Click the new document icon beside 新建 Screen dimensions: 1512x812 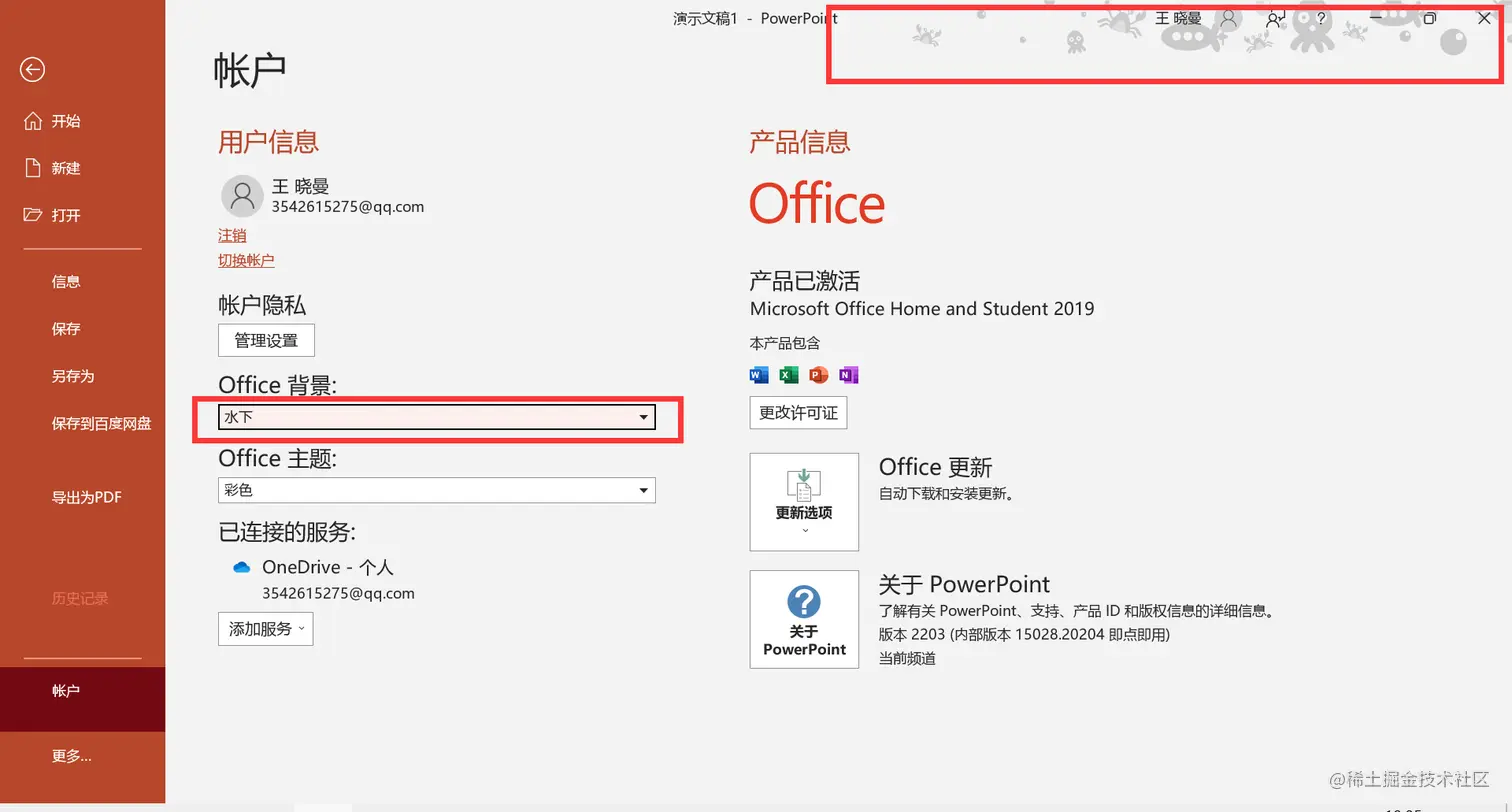point(33,168)
